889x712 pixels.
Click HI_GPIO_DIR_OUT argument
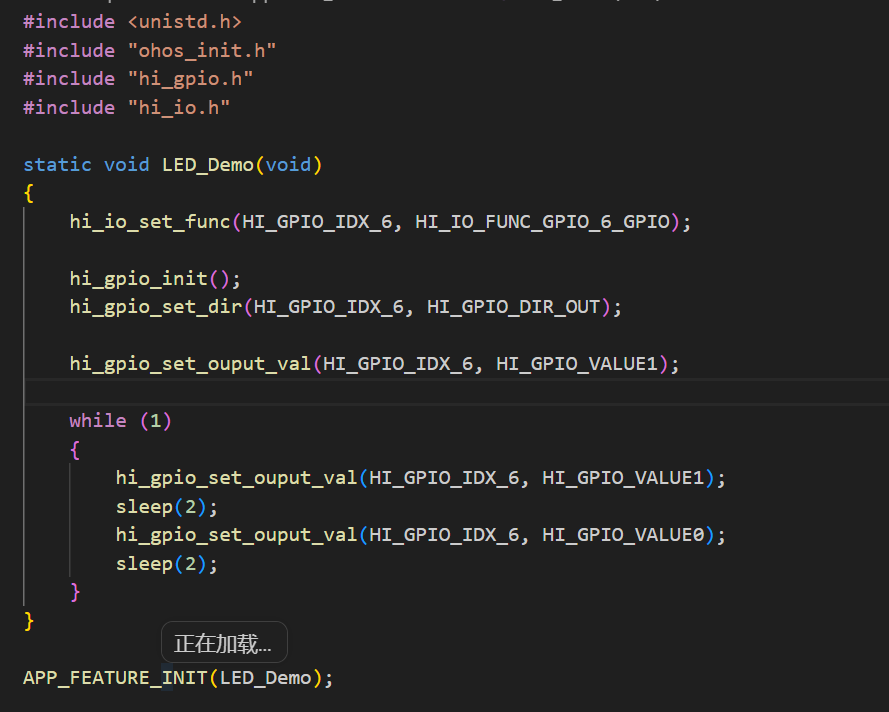tap(513, 307)
